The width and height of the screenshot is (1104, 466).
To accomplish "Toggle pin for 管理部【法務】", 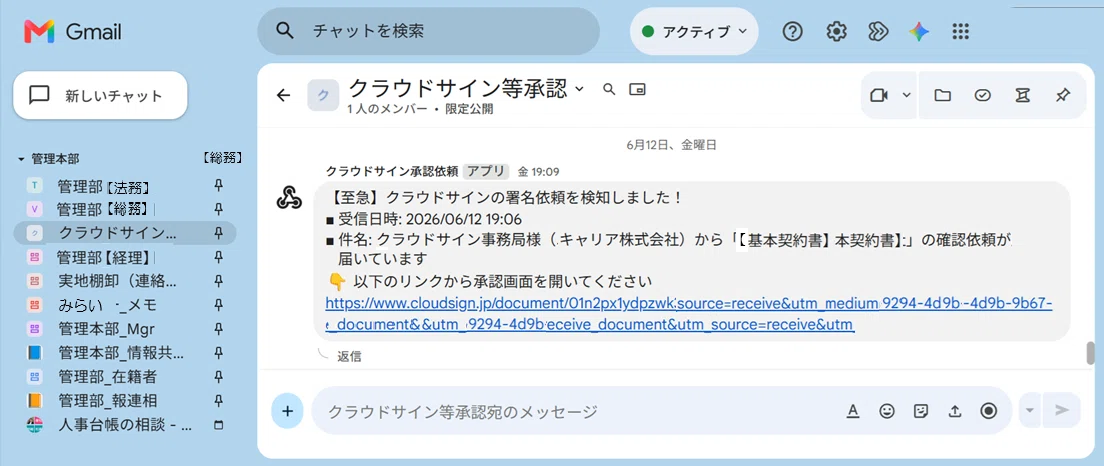I will (218, 186).
